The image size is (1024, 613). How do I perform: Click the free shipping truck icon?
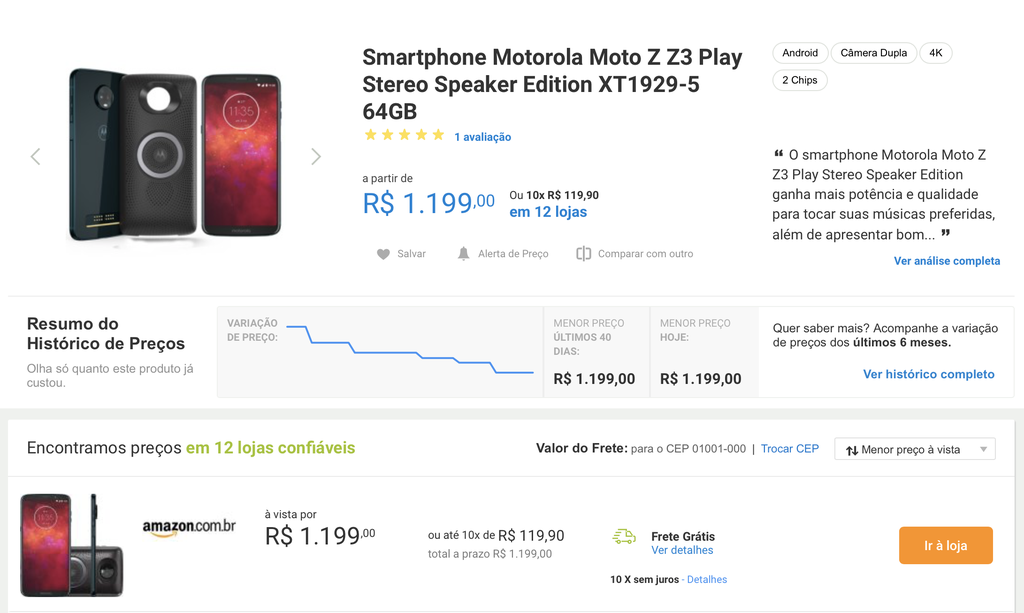point(624,537)
